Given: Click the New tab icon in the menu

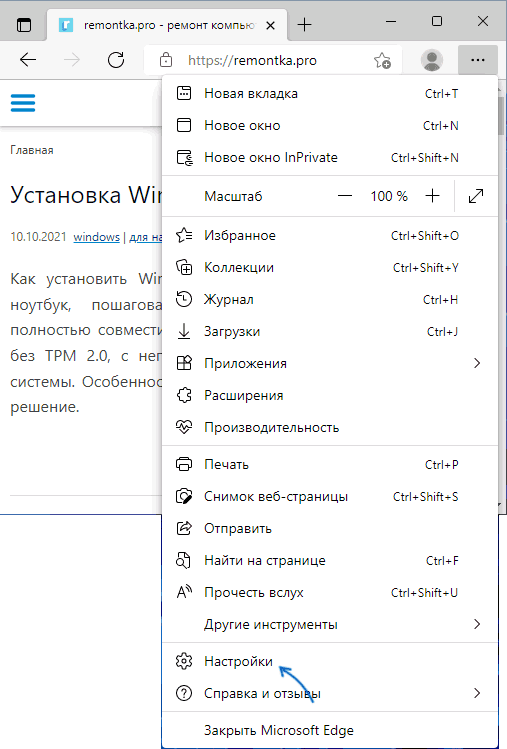Looking at the screenshot, I should click(x=184, y=93).
